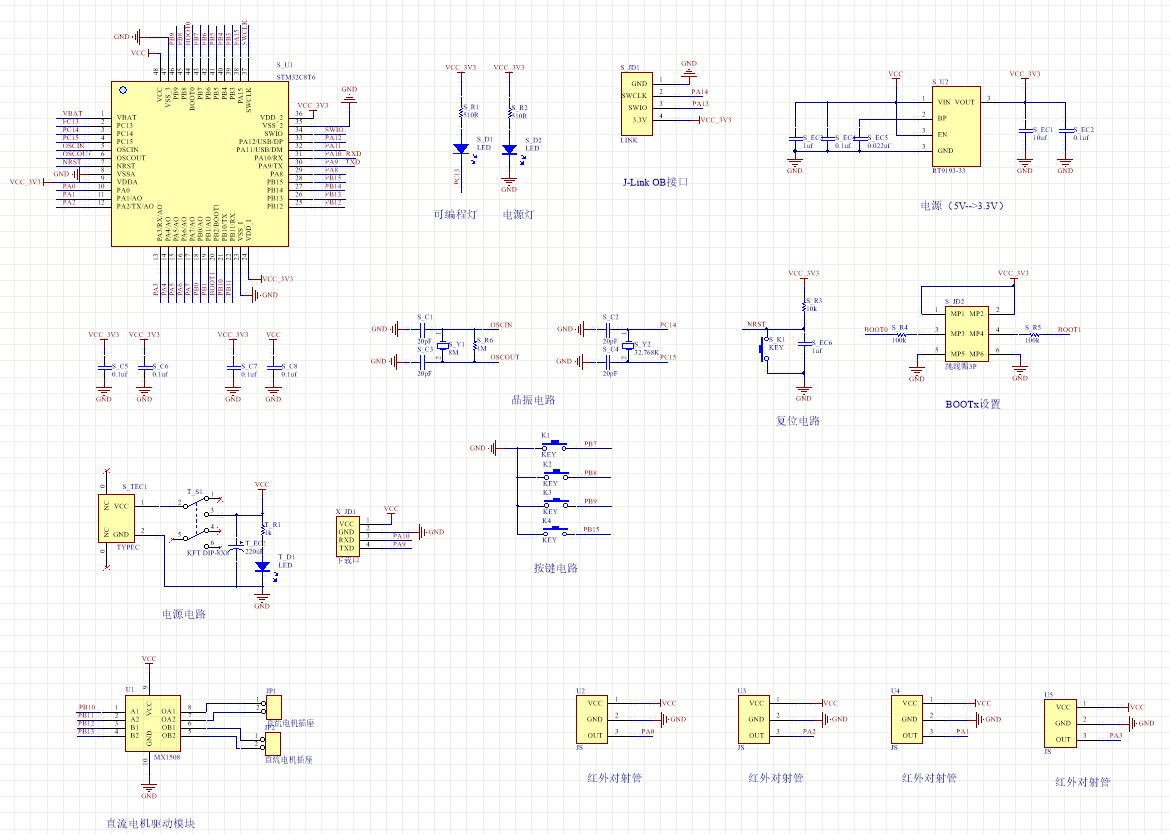Click the 晶振电路 section label

tap(532, 400)
